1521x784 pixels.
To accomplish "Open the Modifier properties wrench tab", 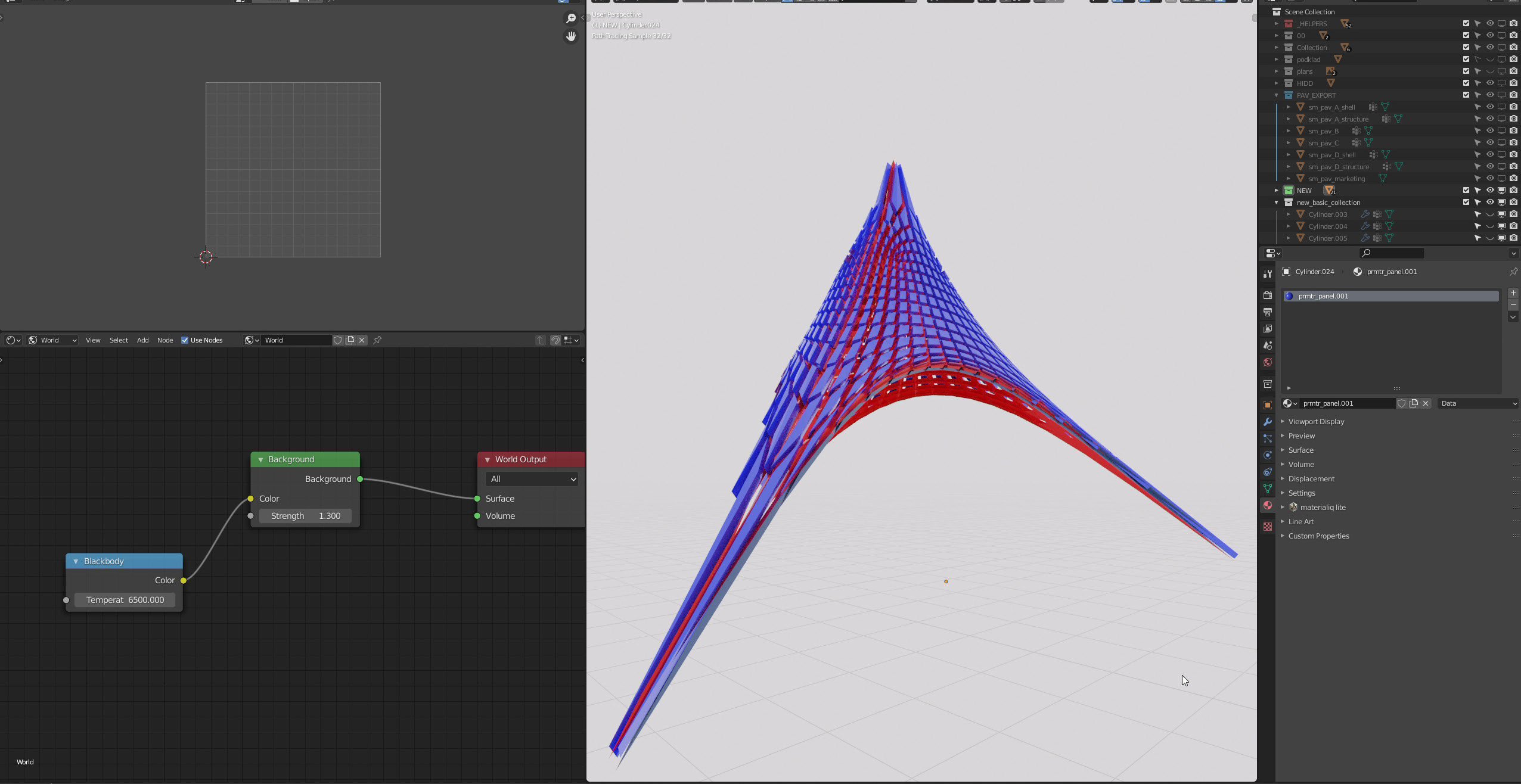I will [1267, 422].
